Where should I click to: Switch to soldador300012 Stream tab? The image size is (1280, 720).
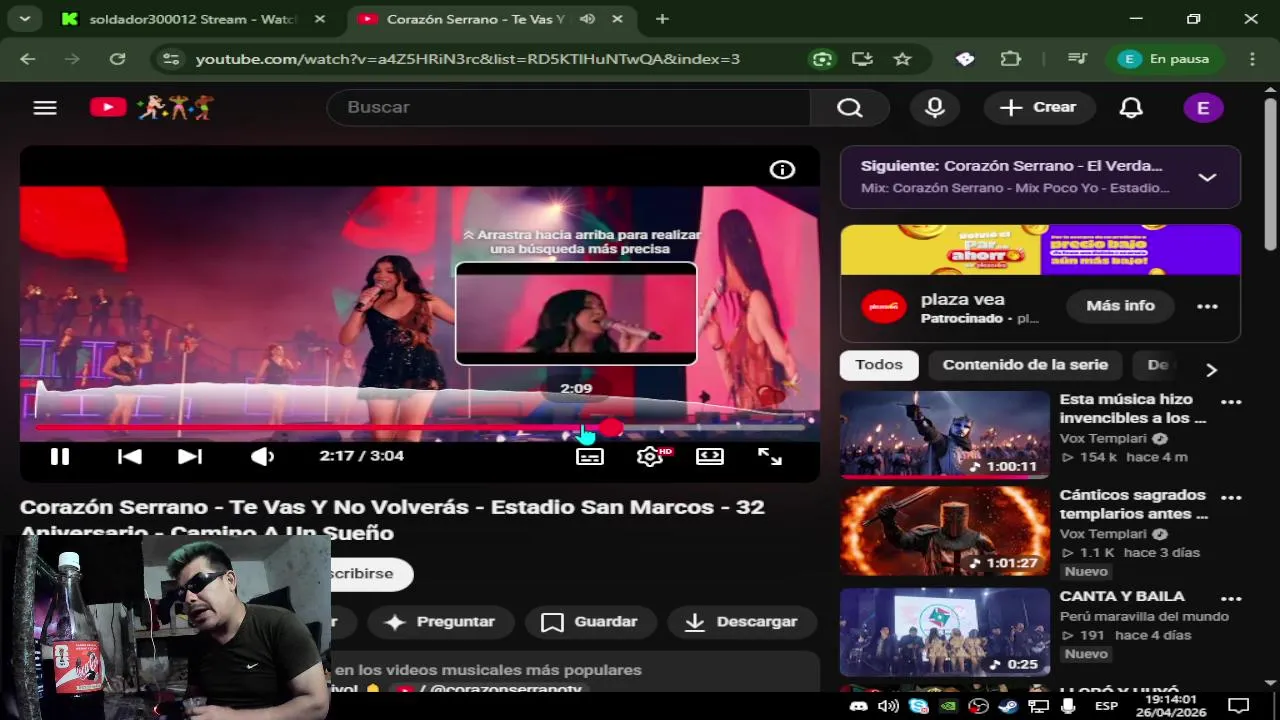(193, 19)
